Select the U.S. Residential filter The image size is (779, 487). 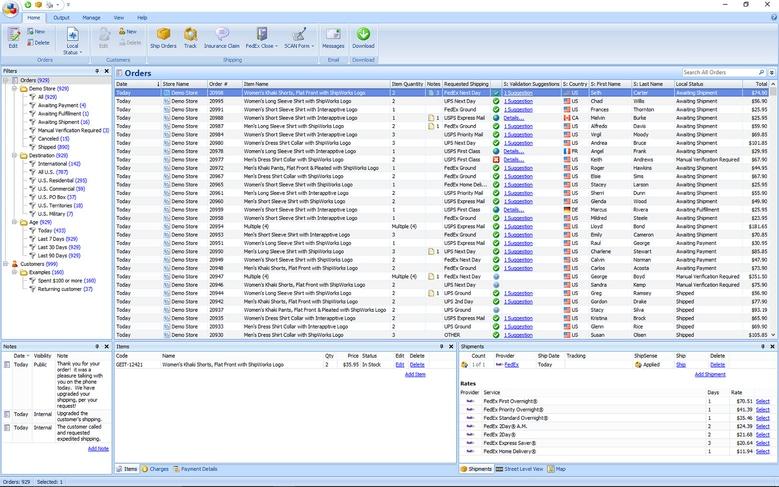(x=62, y=180)
